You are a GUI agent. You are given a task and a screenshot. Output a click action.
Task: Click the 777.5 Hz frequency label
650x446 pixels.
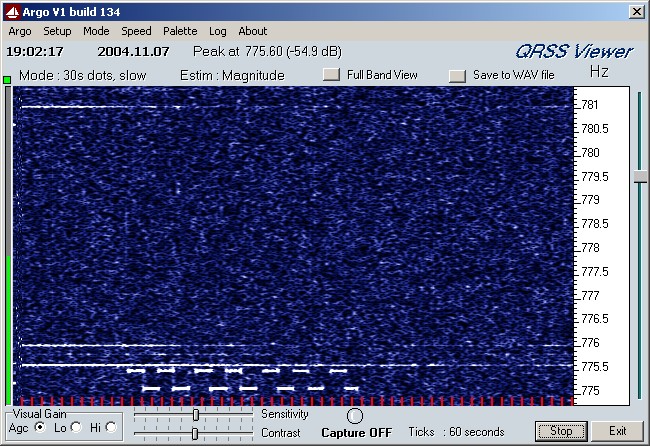[x=595, y=272]
